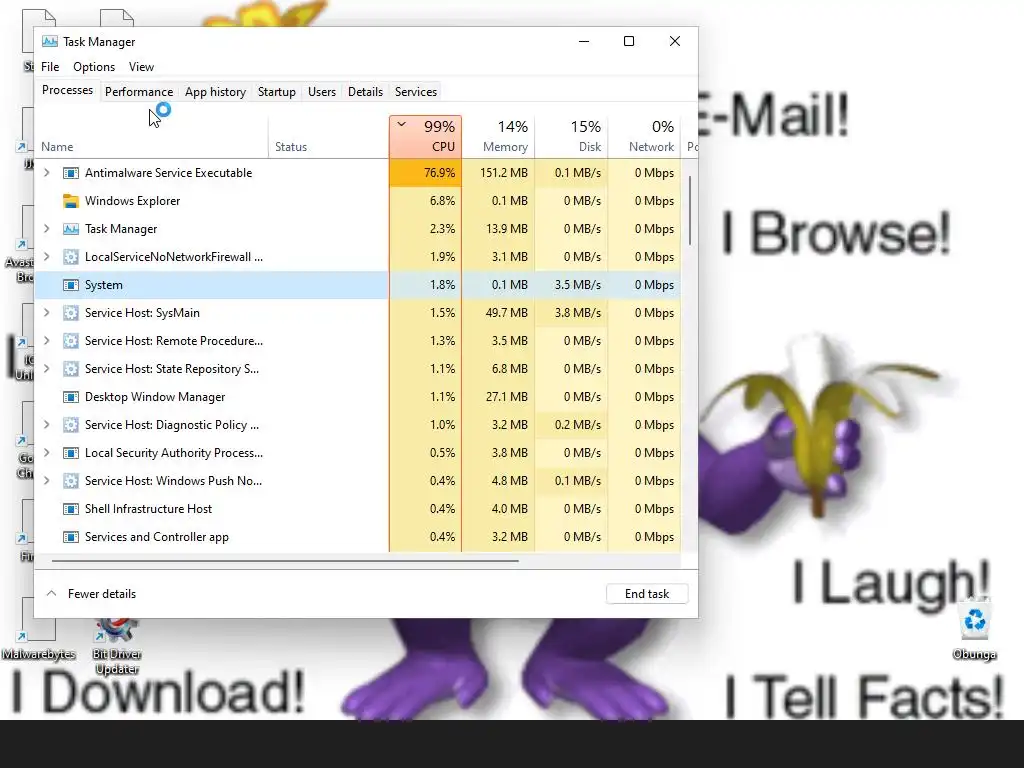Image resolution: width=1024 pixels, height=768 pixels.
Task: Click the 3.8 MB/s disk value for SysMain
Action: (578, 313)
